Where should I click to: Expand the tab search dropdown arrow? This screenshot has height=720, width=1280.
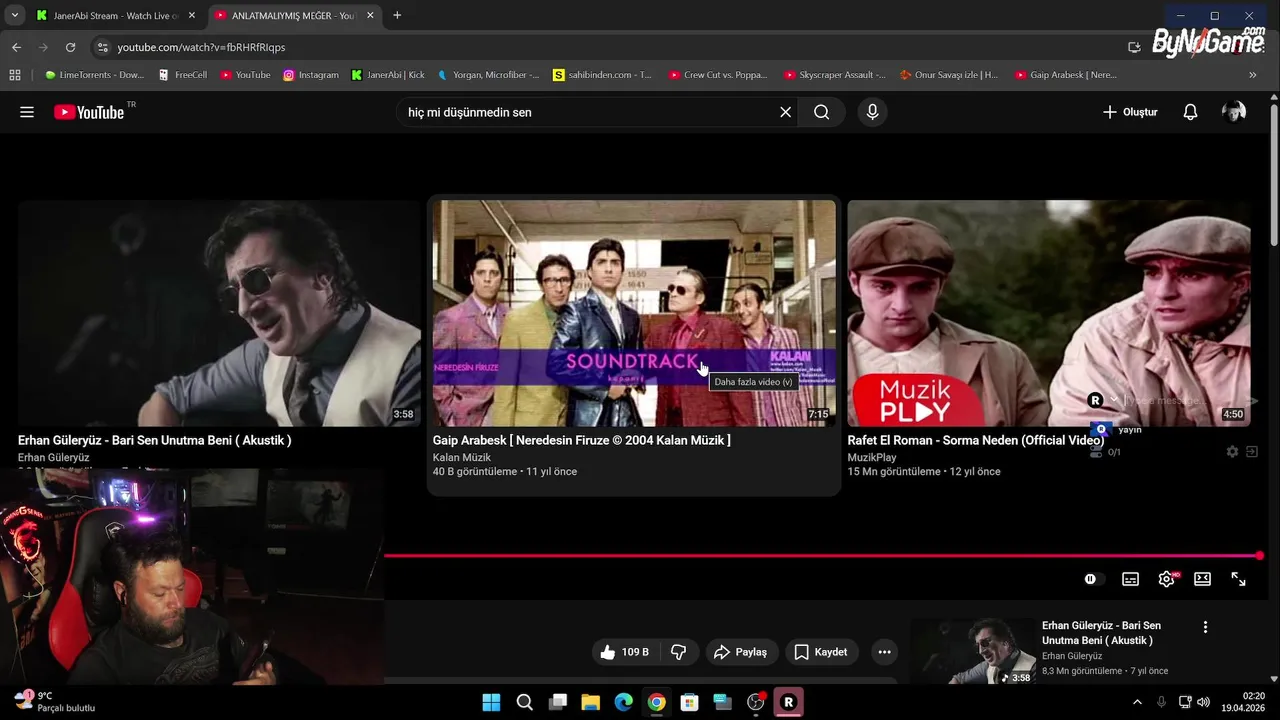[x=14, y=16]
